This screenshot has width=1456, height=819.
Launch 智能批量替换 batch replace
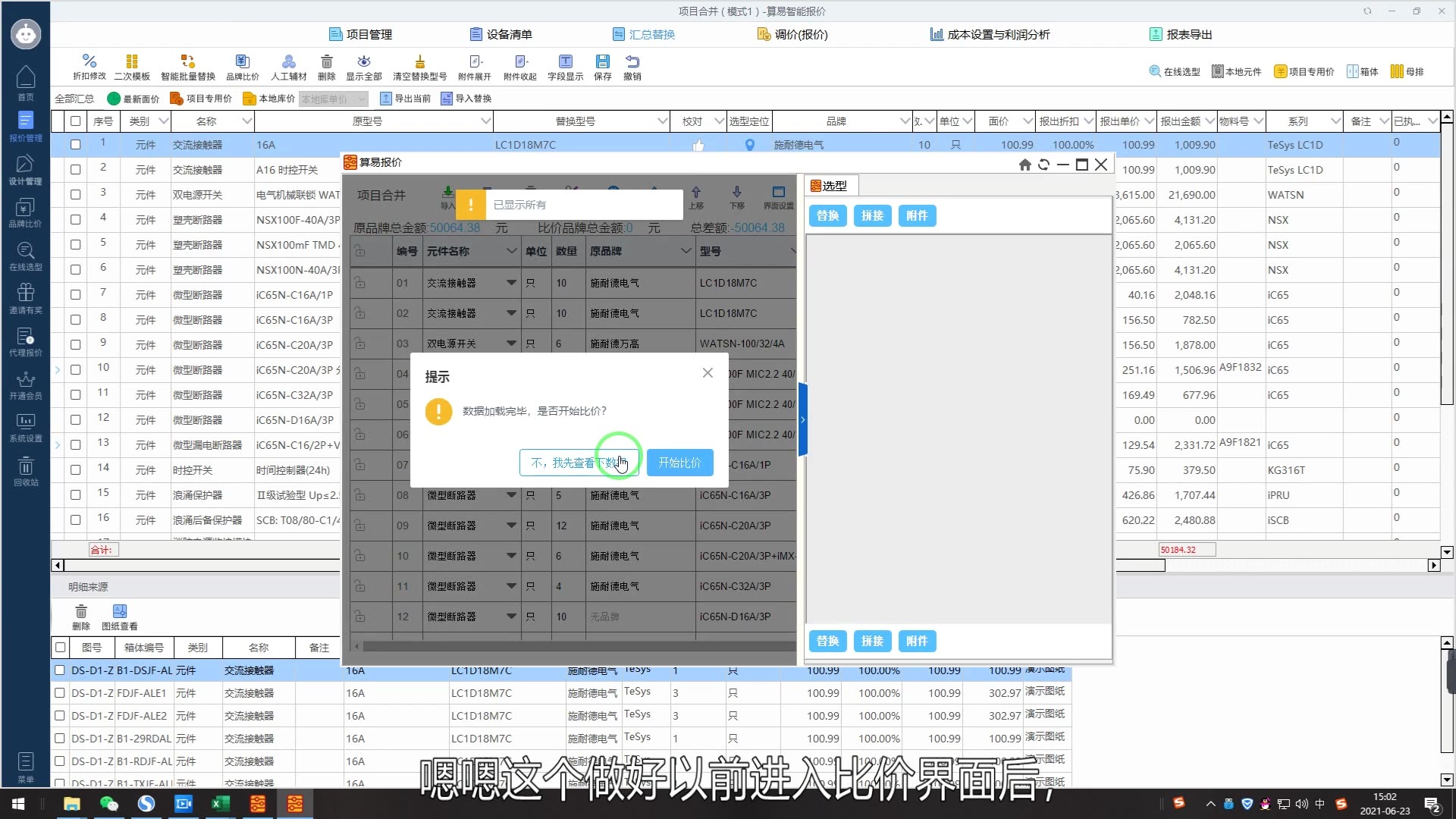click(x=188, y=67)
